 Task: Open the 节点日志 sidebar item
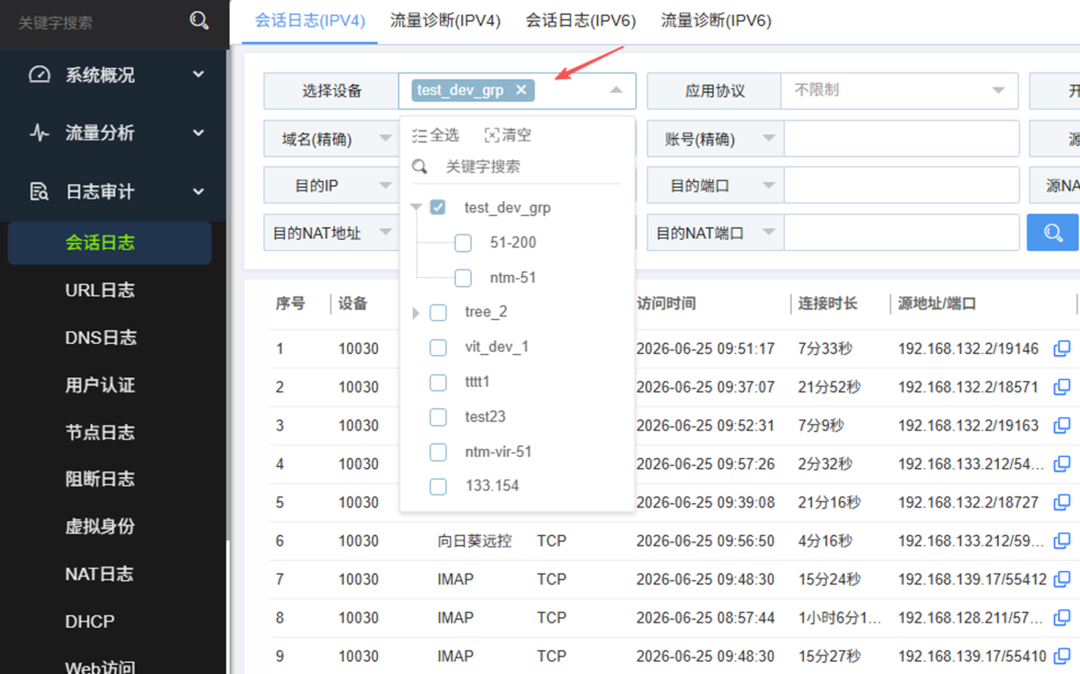[x=100, y=432]
